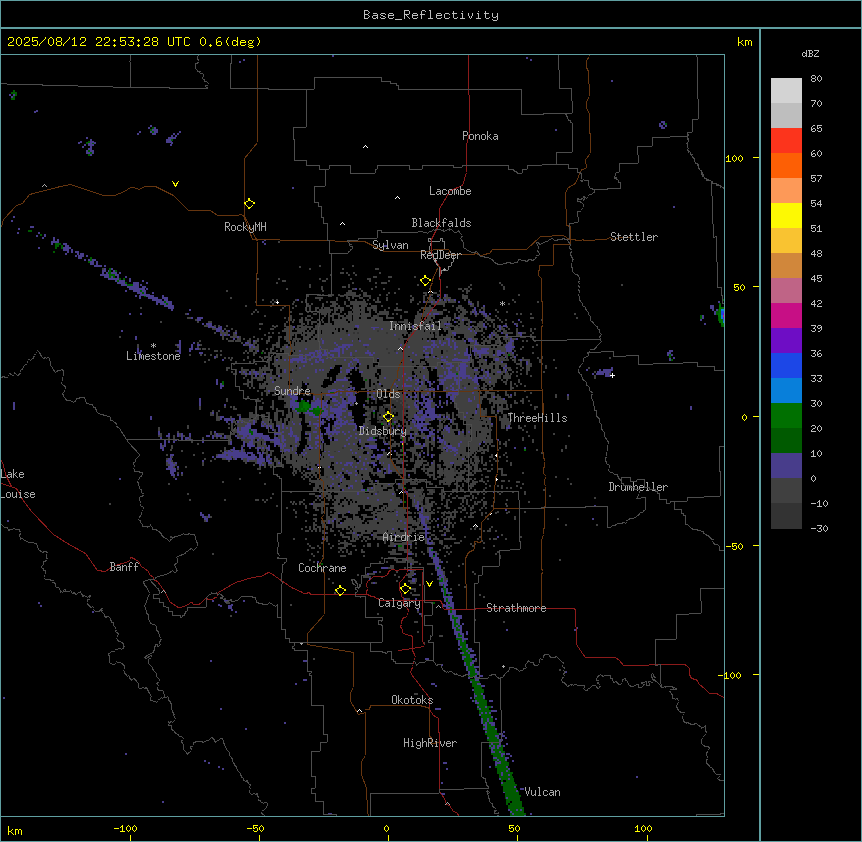This screenshot has width=862, height=842.
Task: Click the ThreeHills town label
Action: click(537, 418)
